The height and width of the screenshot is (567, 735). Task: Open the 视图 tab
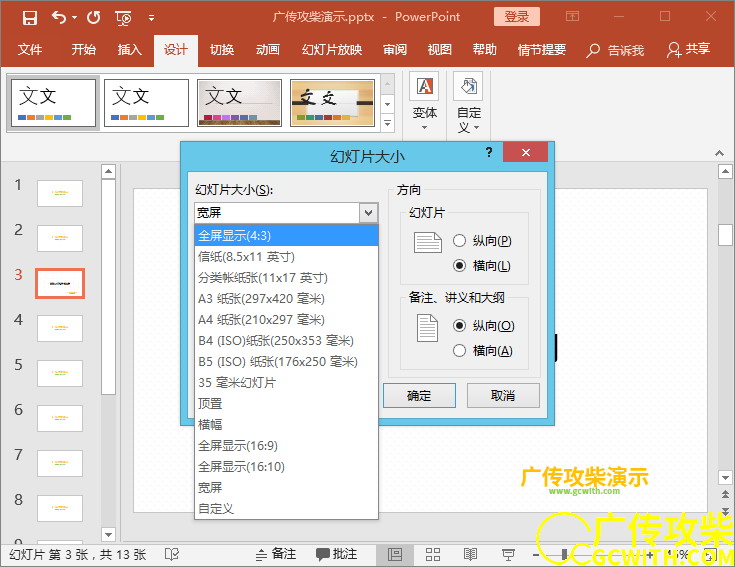[440, 50]
